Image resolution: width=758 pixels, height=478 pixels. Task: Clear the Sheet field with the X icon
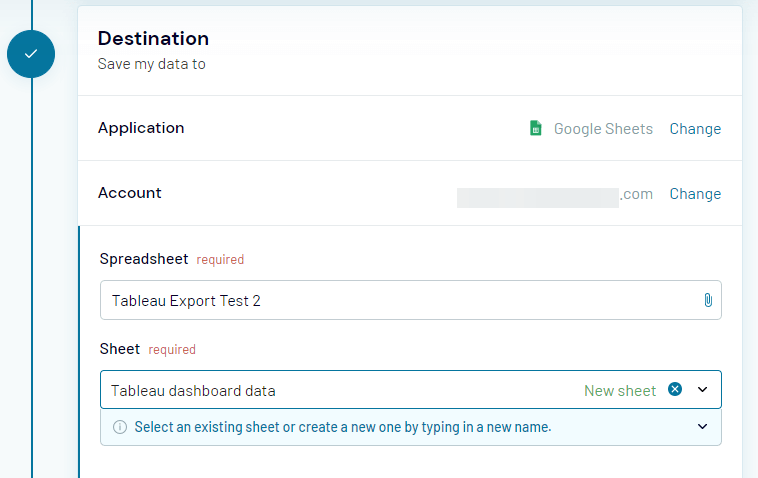[x=675, y=390]
